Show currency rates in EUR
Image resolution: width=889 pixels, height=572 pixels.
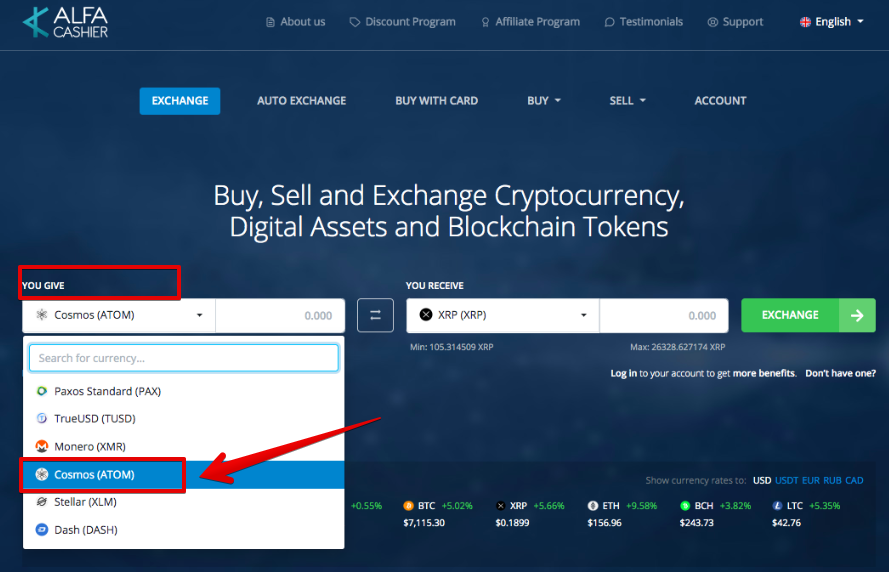click(811, 480)
